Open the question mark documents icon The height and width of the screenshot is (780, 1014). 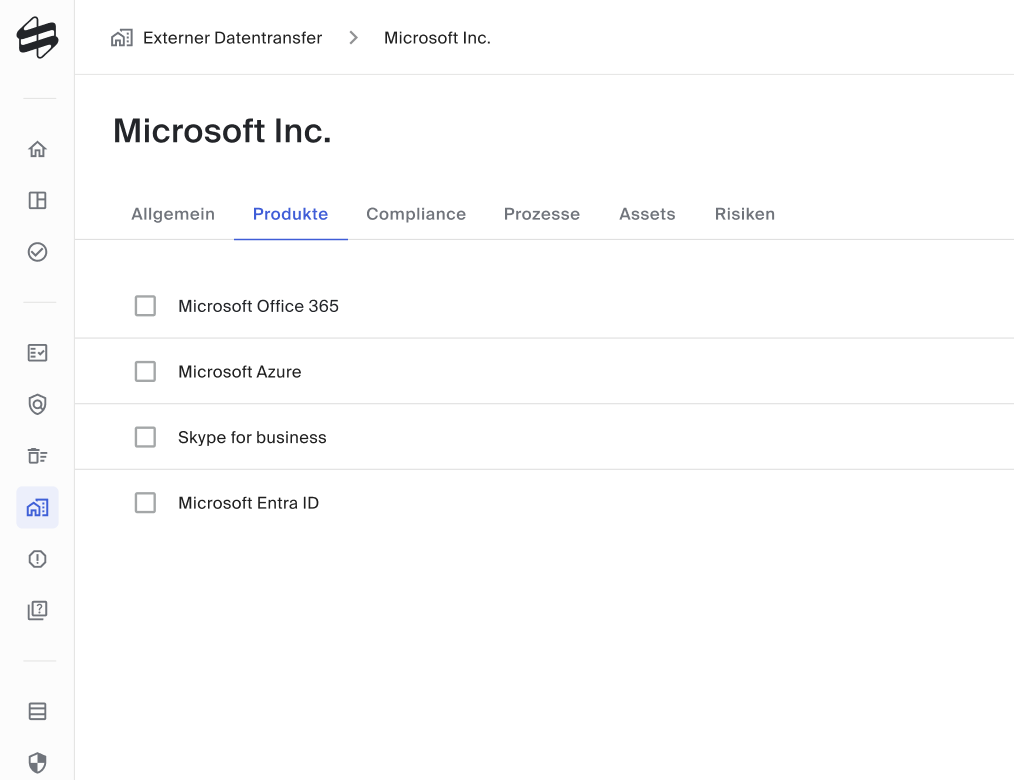[38, 611]
